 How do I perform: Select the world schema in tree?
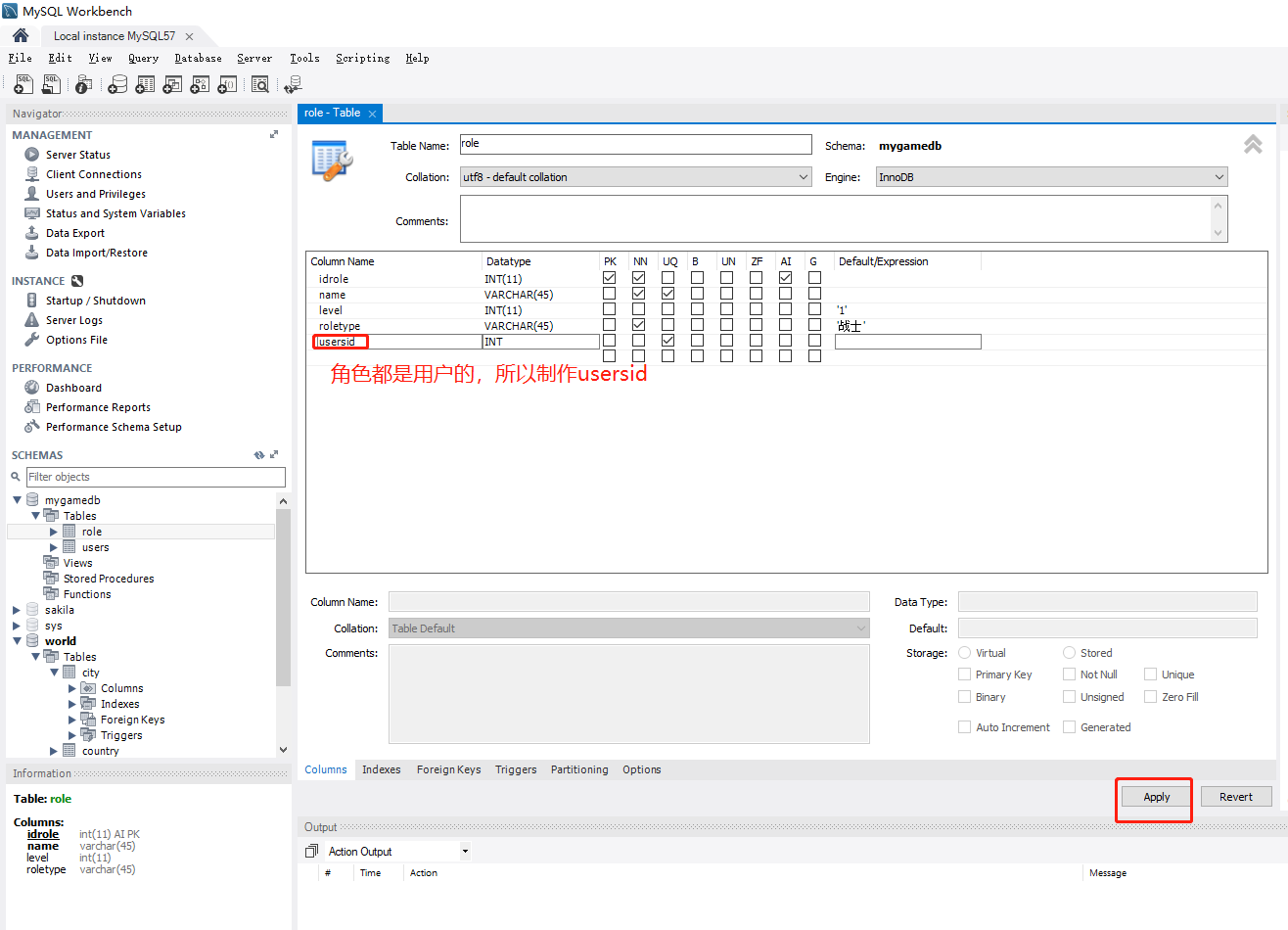[61, 641]
